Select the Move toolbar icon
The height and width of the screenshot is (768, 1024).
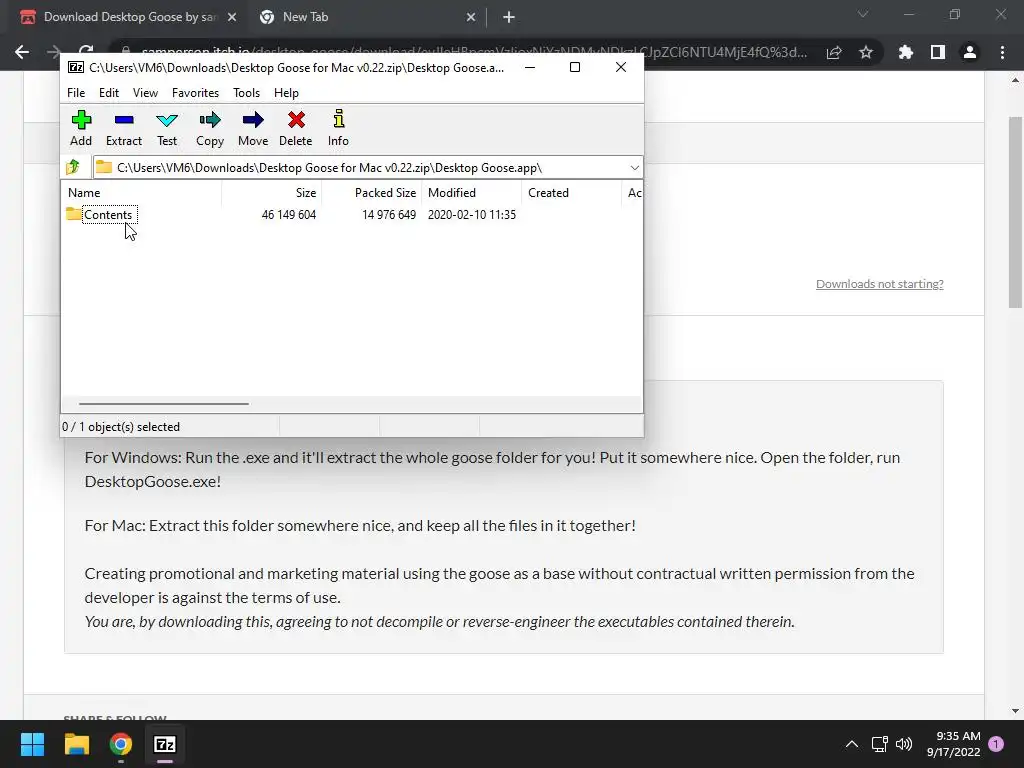coord(253,128)
